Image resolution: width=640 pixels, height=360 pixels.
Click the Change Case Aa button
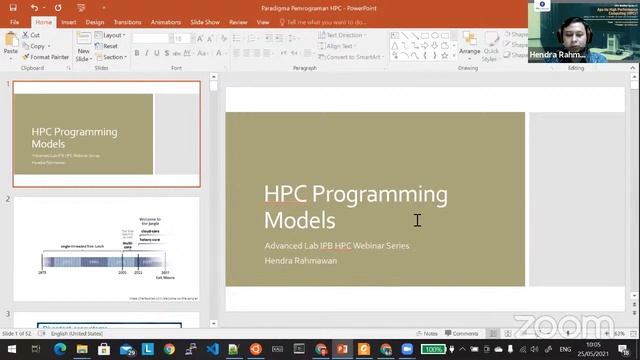(x=202, y=53)
